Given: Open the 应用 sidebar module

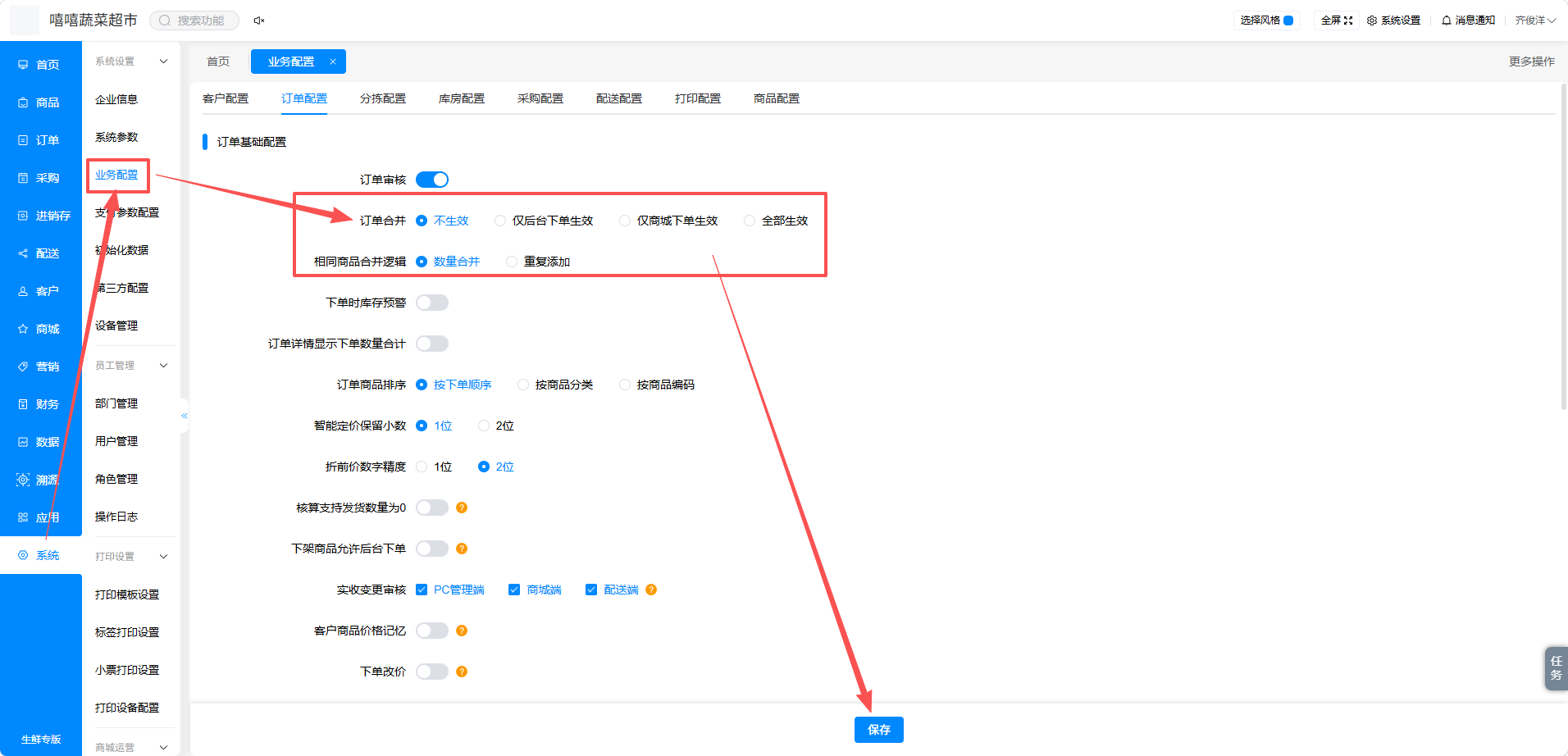Looking at the screenshot, I should [x=40, y=517].
